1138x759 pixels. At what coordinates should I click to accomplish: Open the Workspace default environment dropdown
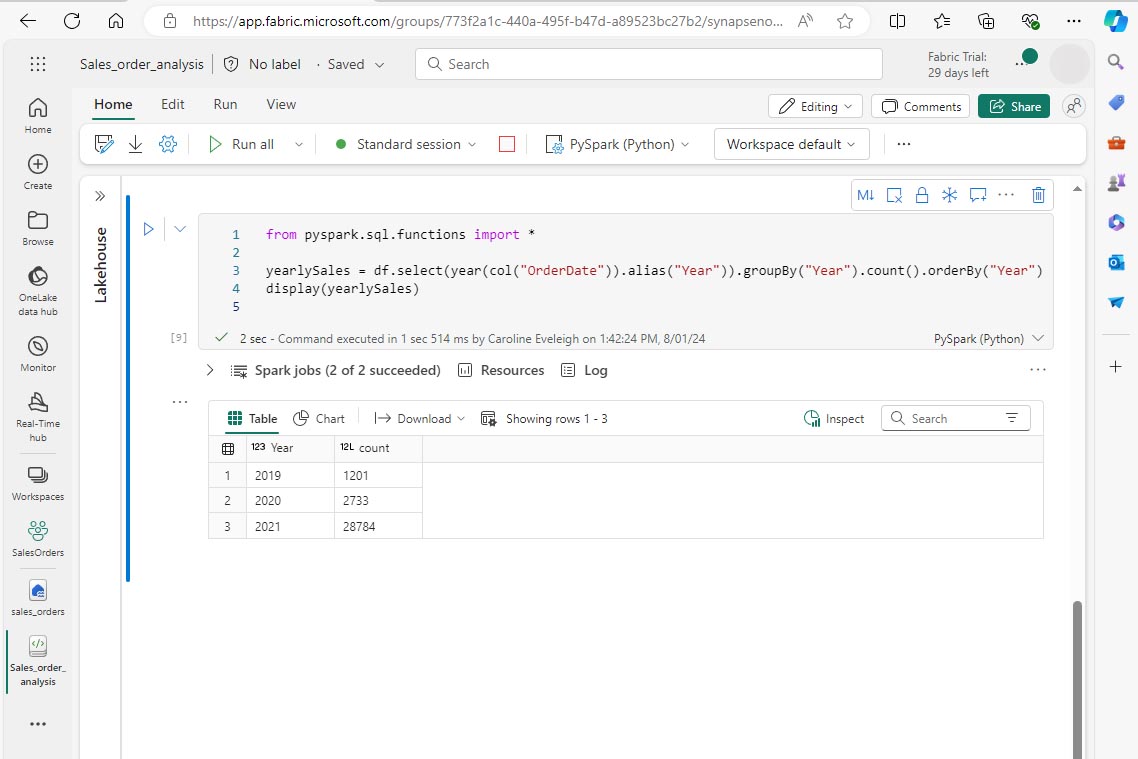(x=791, y=144)
